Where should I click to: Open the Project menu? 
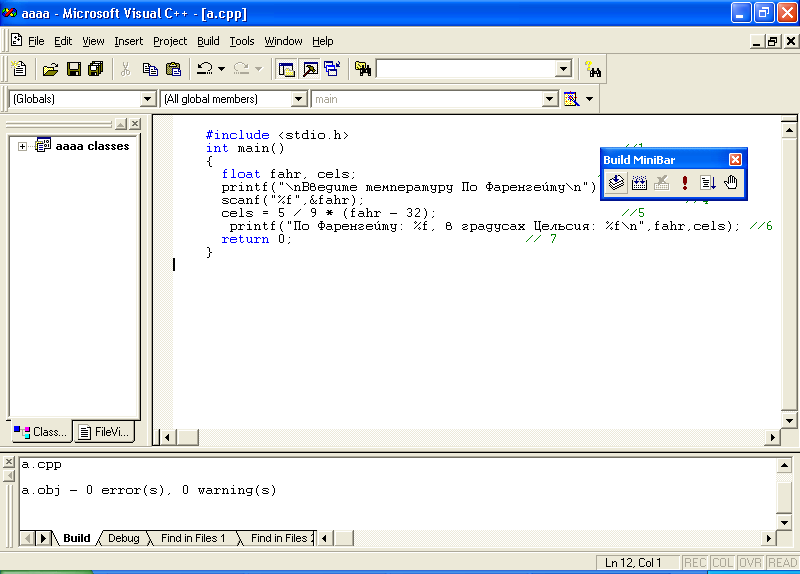[170, 41]
